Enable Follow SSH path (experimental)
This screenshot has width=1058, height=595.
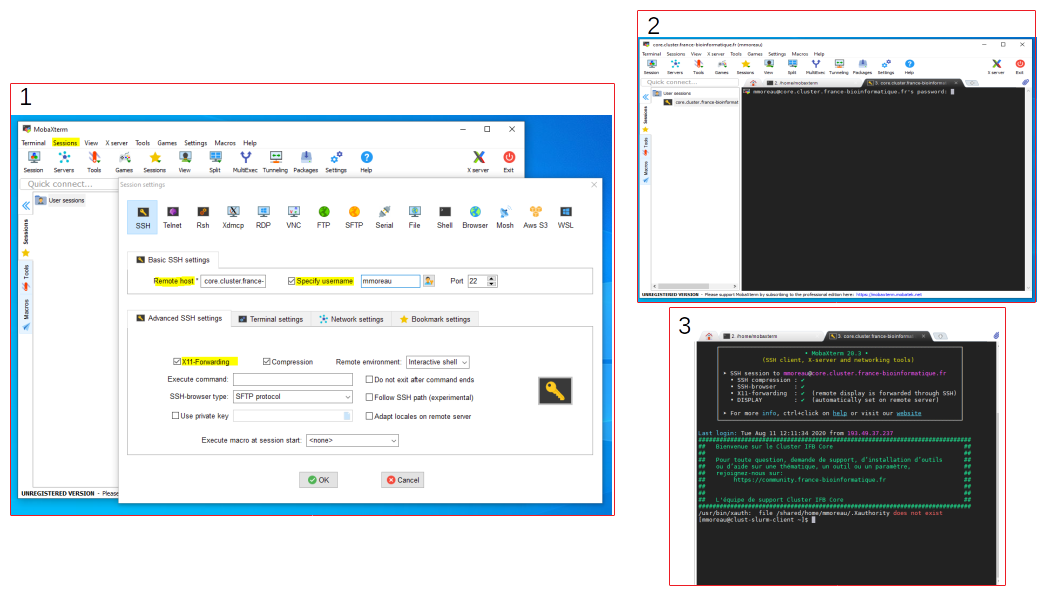coord(369,397)
